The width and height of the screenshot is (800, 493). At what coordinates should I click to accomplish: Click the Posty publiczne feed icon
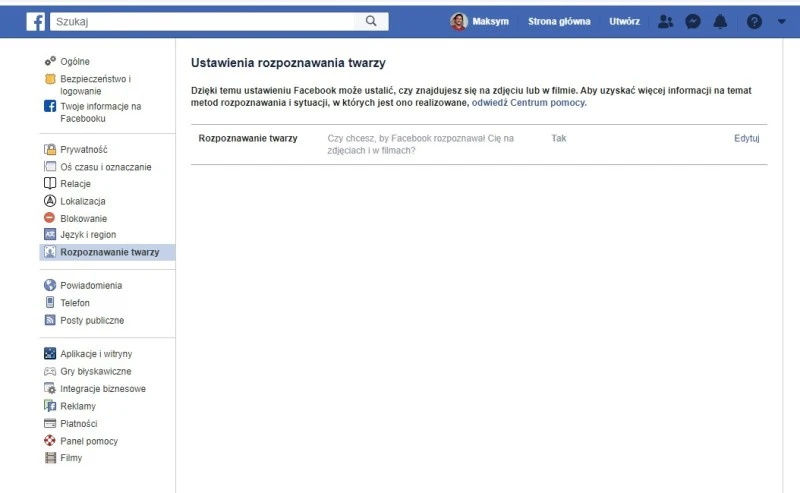50,320
